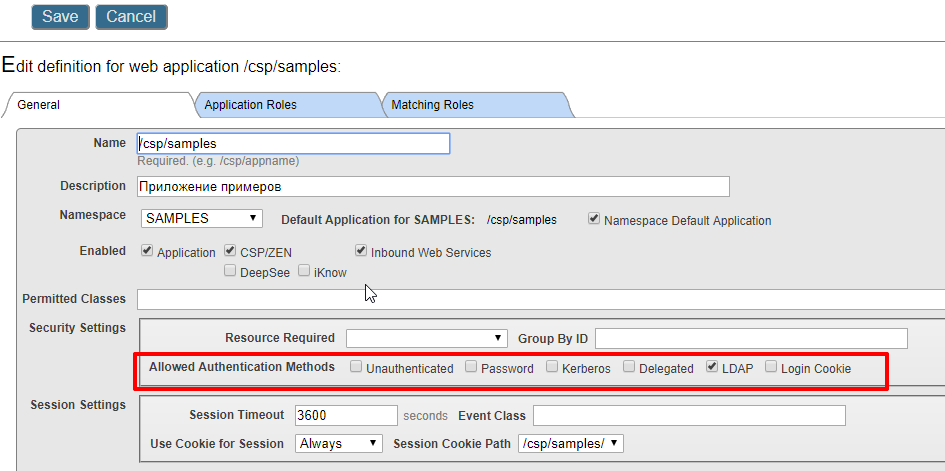This screenshot has height=471, width=945.
Task: Uncheck the LDAP authentication checkbox
Action: [712, 367]
